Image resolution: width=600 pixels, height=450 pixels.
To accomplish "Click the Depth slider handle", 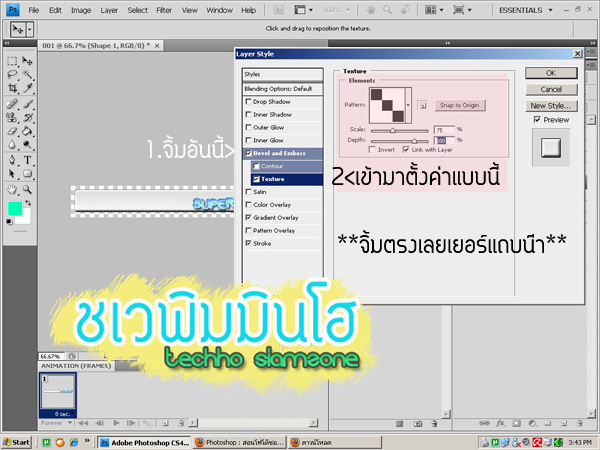I will click(414, 140).
